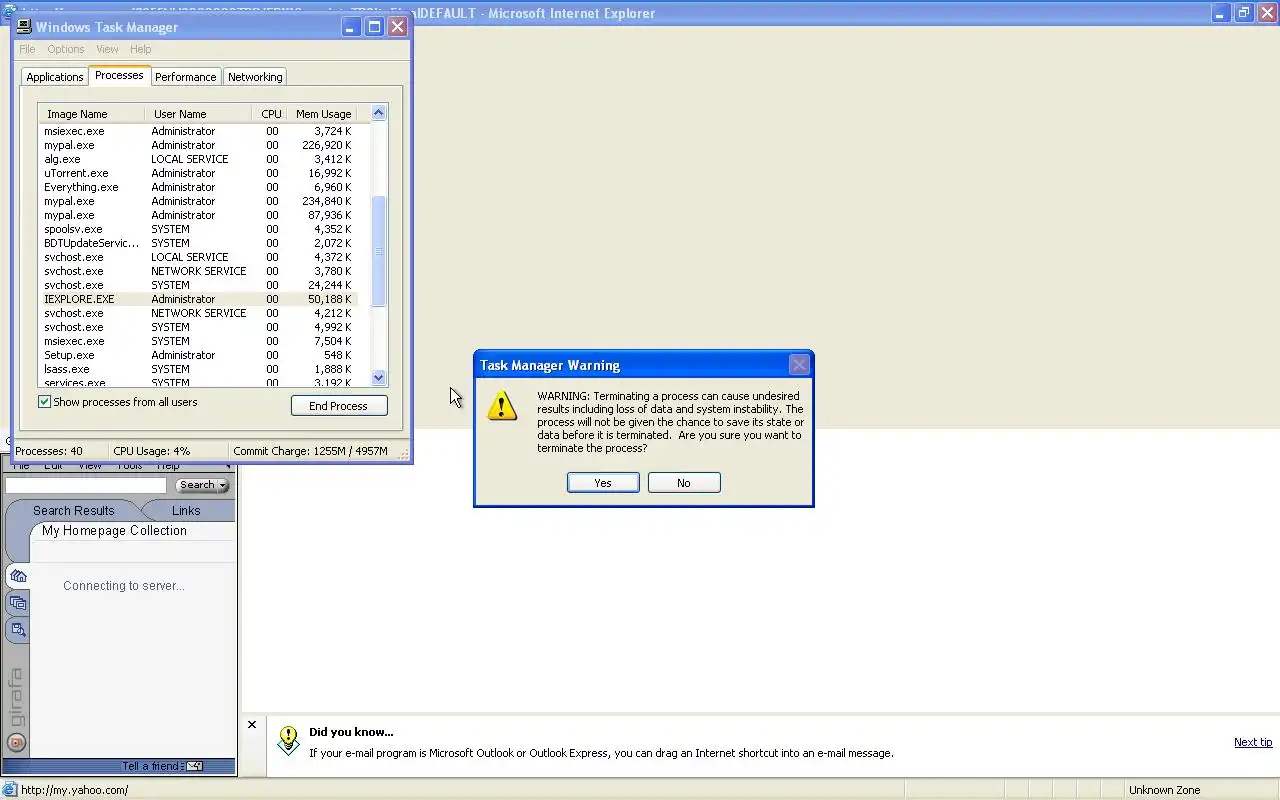Select svchost.exe using 24,244 K memory
The height and width of the screenshot is (800, 1280).
[198, 285]
